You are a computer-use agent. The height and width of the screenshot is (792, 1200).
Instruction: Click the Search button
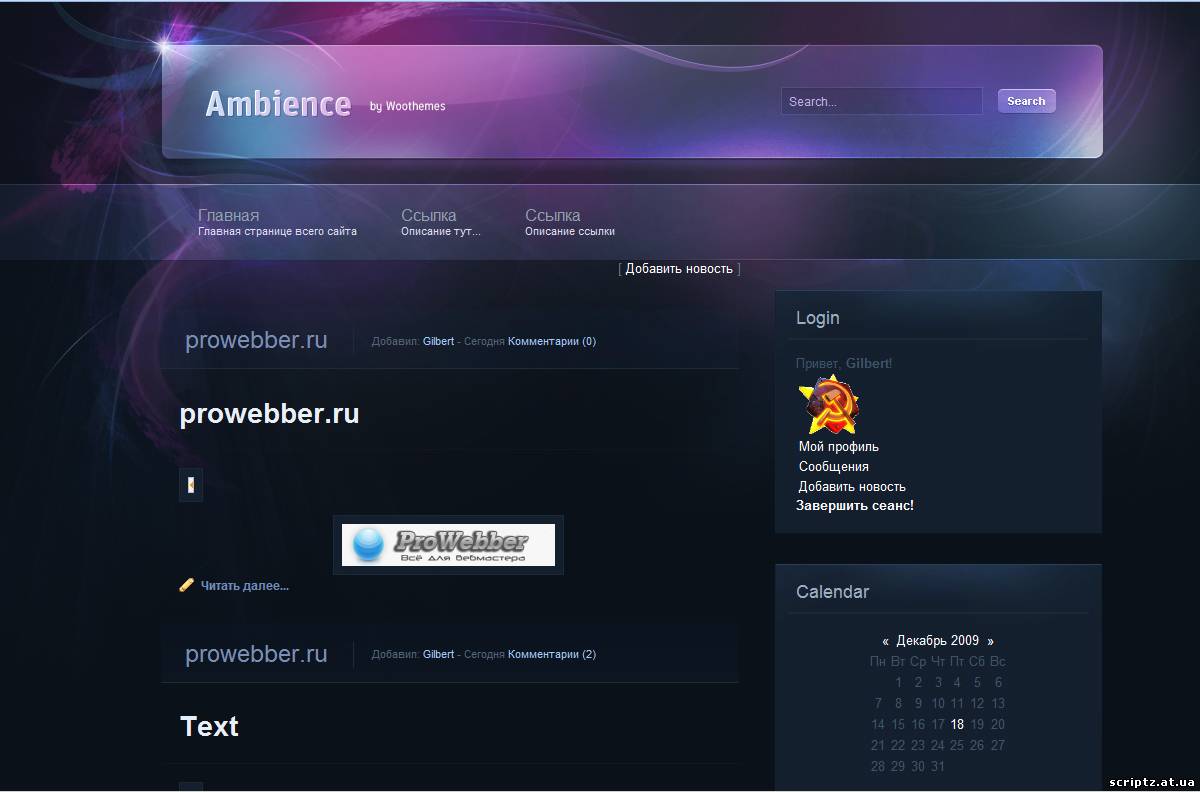click(1026, 101)
